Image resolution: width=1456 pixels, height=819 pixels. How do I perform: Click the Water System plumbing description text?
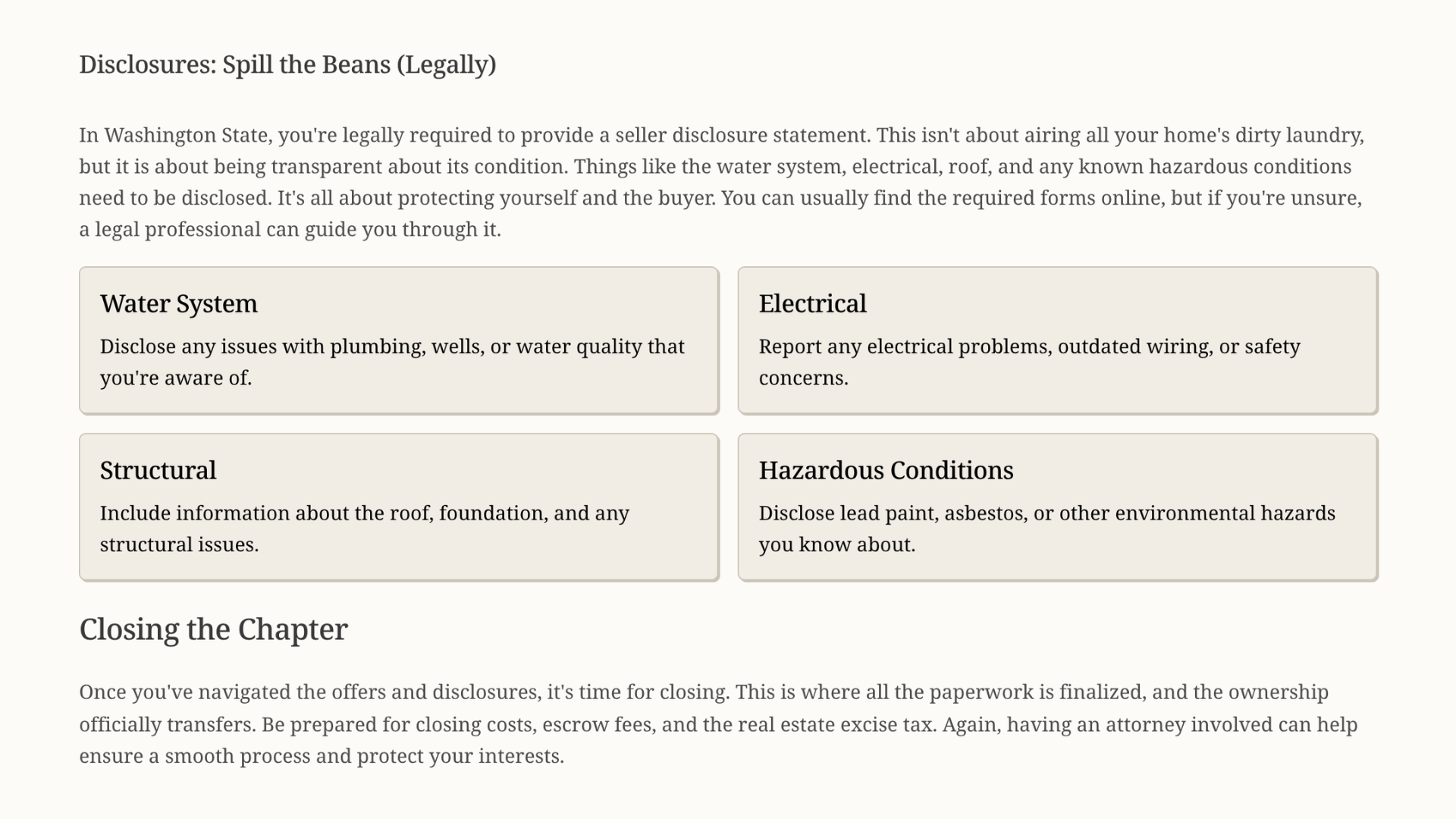point(392,362)
